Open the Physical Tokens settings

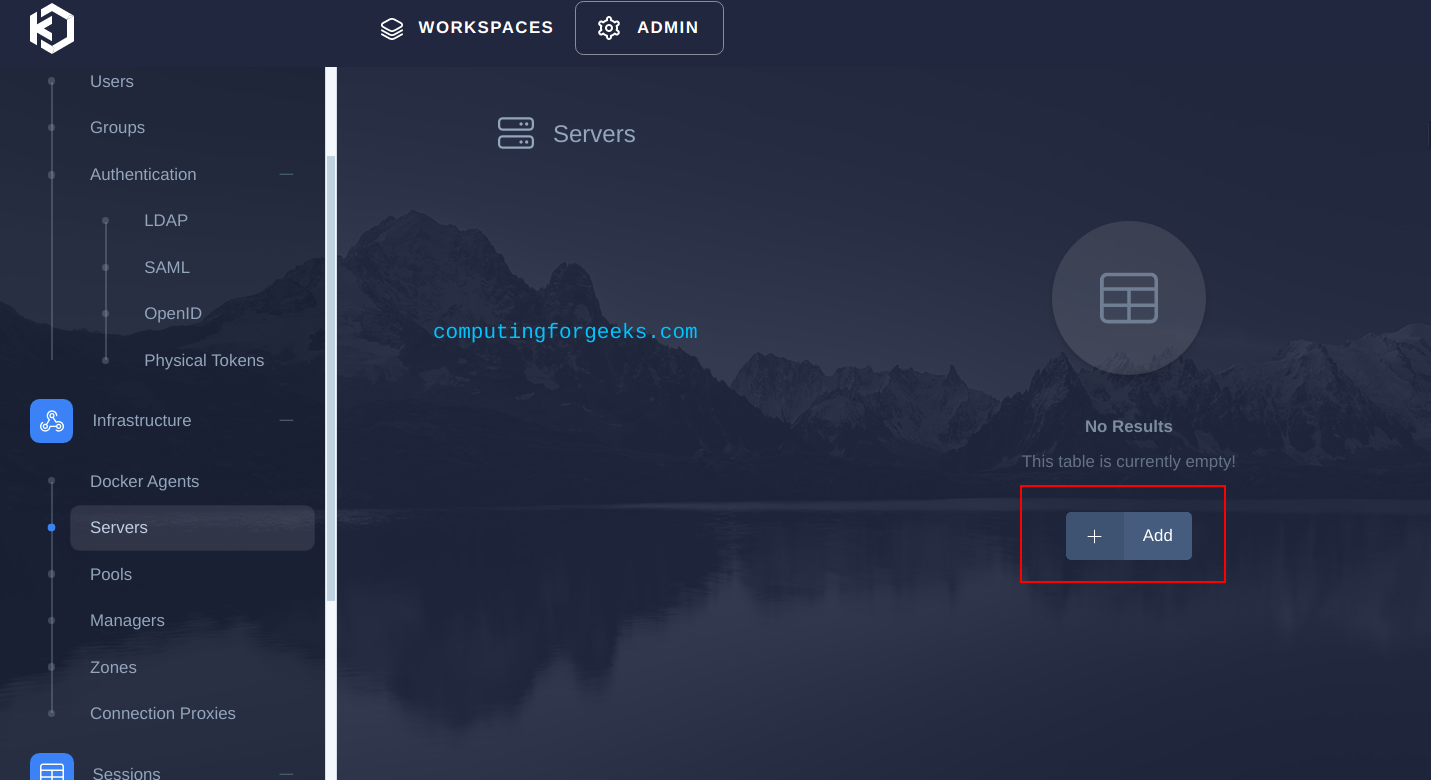pos(204,360)
